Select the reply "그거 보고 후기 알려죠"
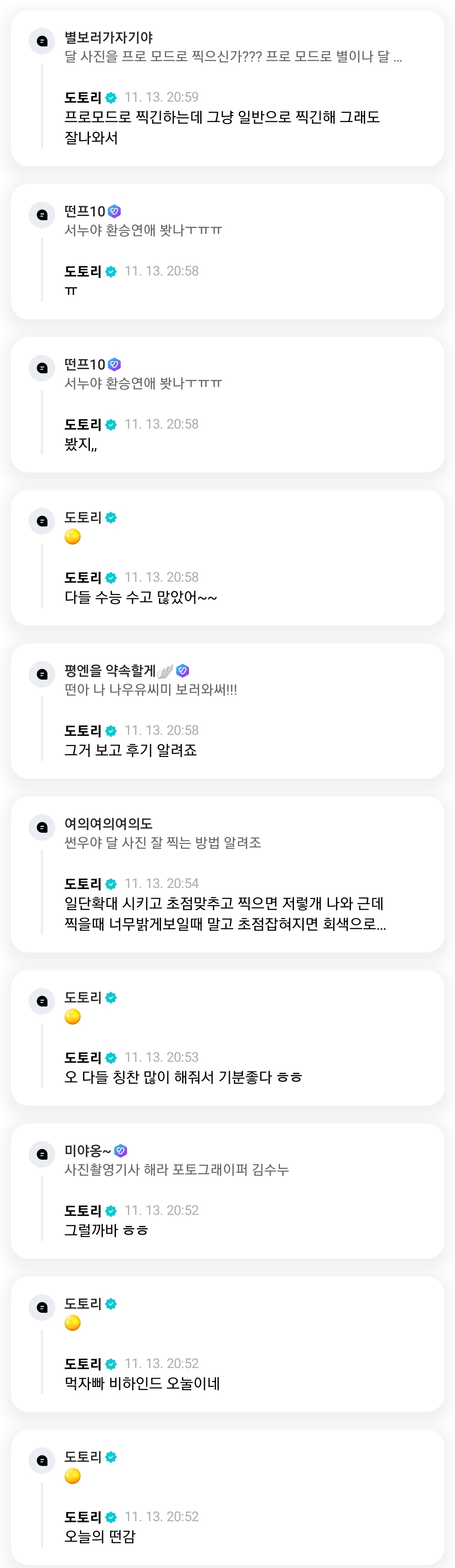The width and height of the screenshot is (455, 1568). [x=130, y=750]
